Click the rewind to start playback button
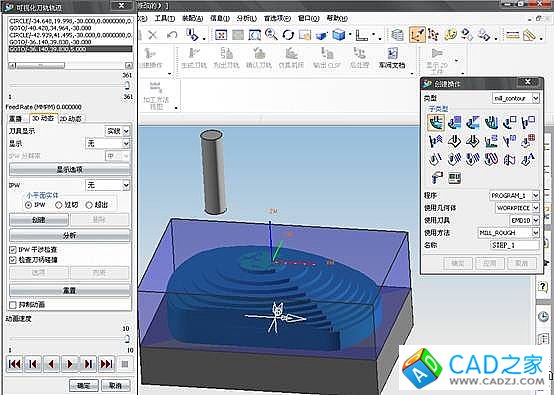The width and height of the screenshot is (554, 395). 14,364
